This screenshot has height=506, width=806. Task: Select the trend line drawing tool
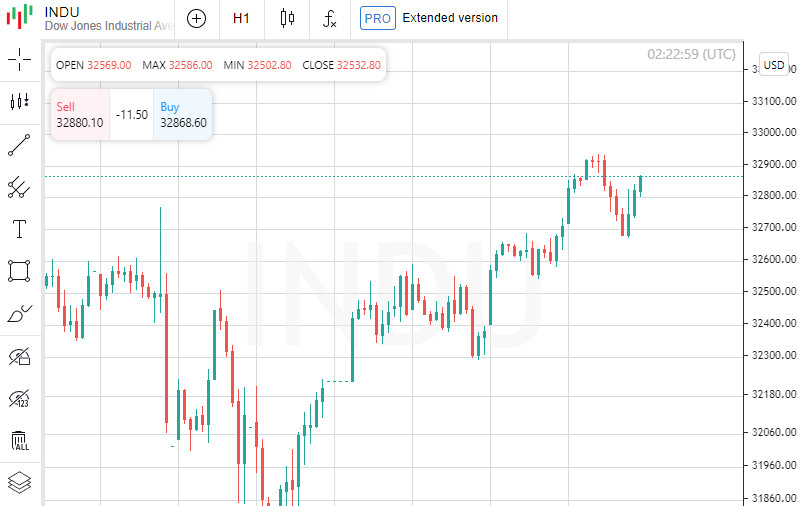[x=19, y=144]
